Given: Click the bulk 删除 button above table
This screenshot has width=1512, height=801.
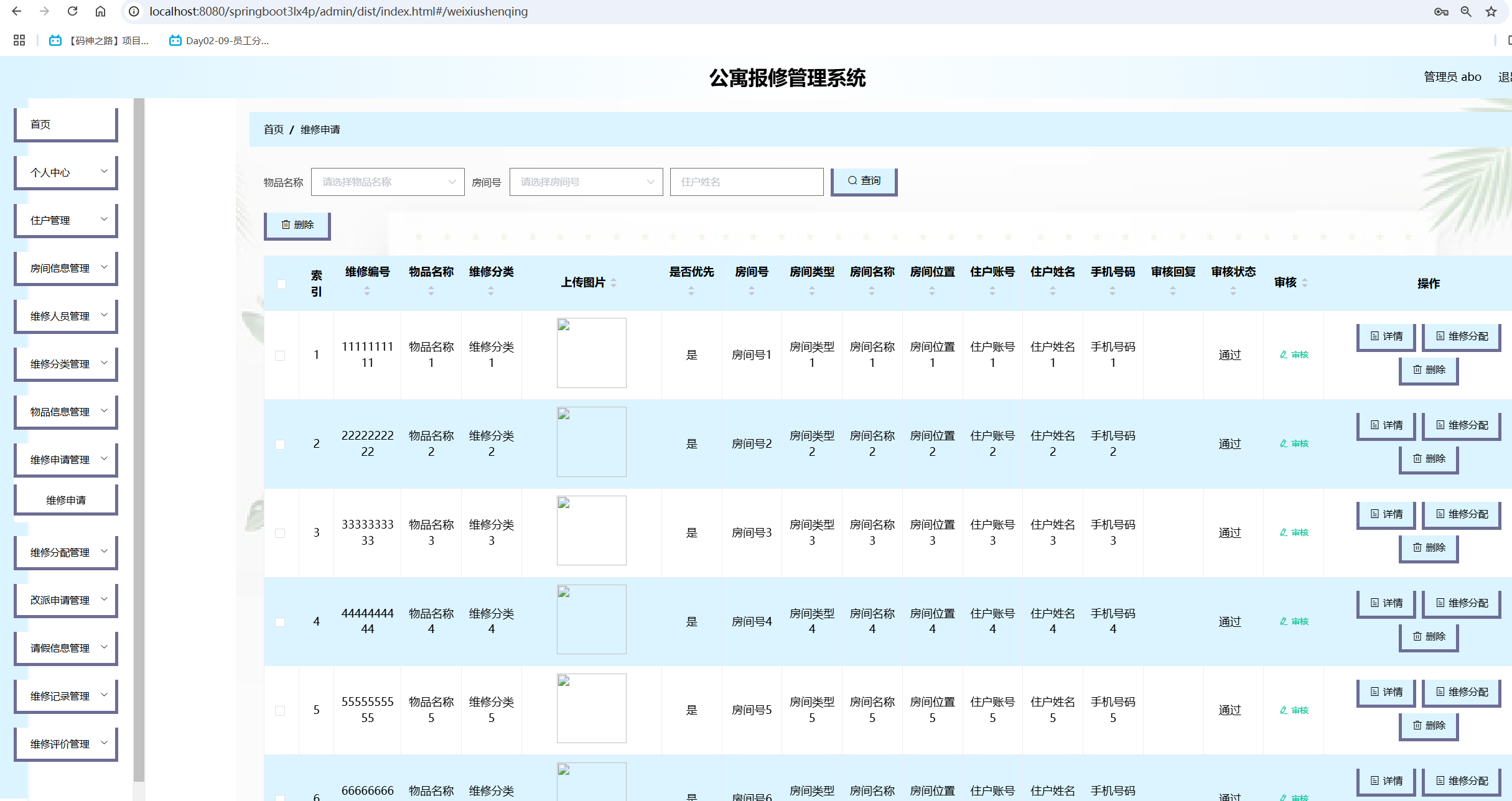Looking at the screenshot, I should [x=297, y=225].
